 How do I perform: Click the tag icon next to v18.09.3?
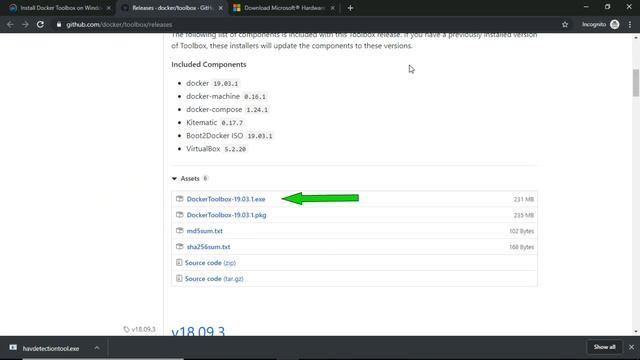pyautogui.click(x=127, y=329)
